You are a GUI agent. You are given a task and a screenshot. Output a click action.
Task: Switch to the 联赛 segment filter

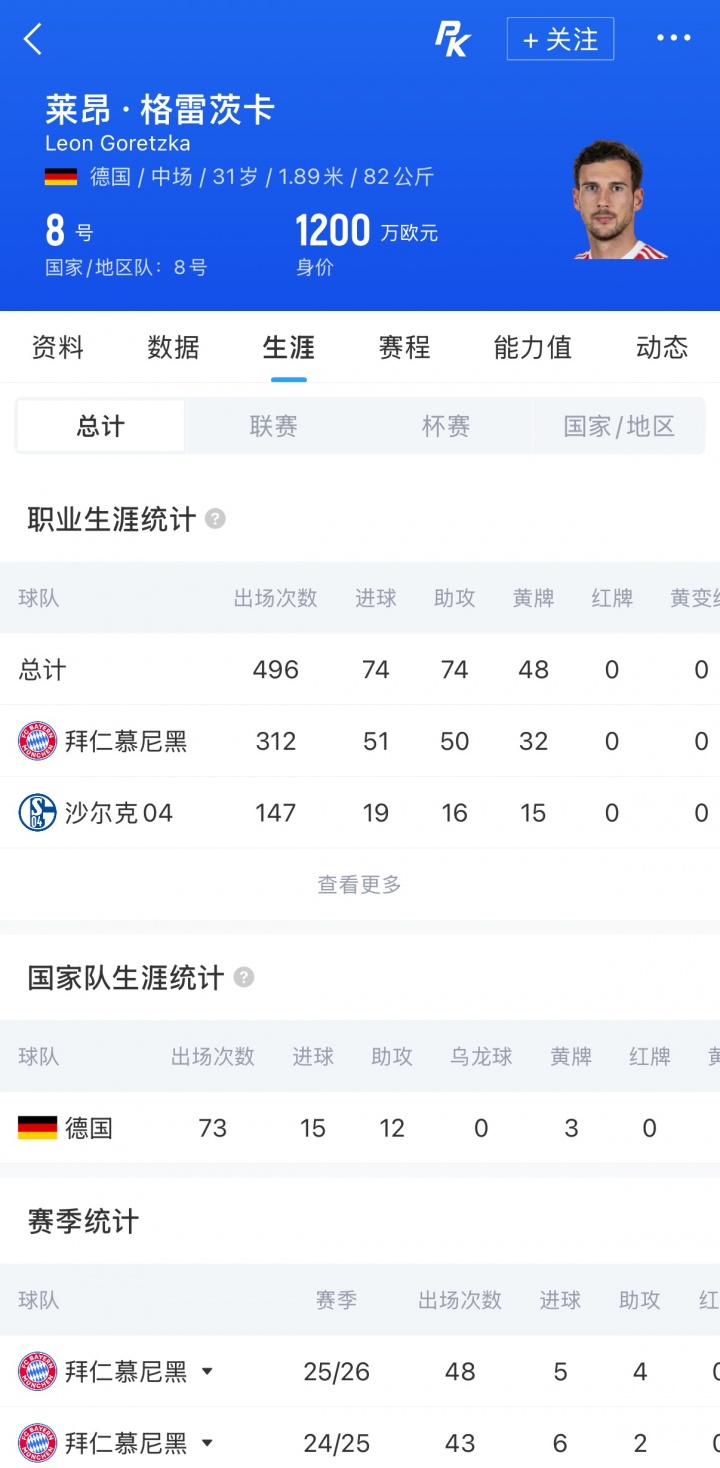click(273, 427)
